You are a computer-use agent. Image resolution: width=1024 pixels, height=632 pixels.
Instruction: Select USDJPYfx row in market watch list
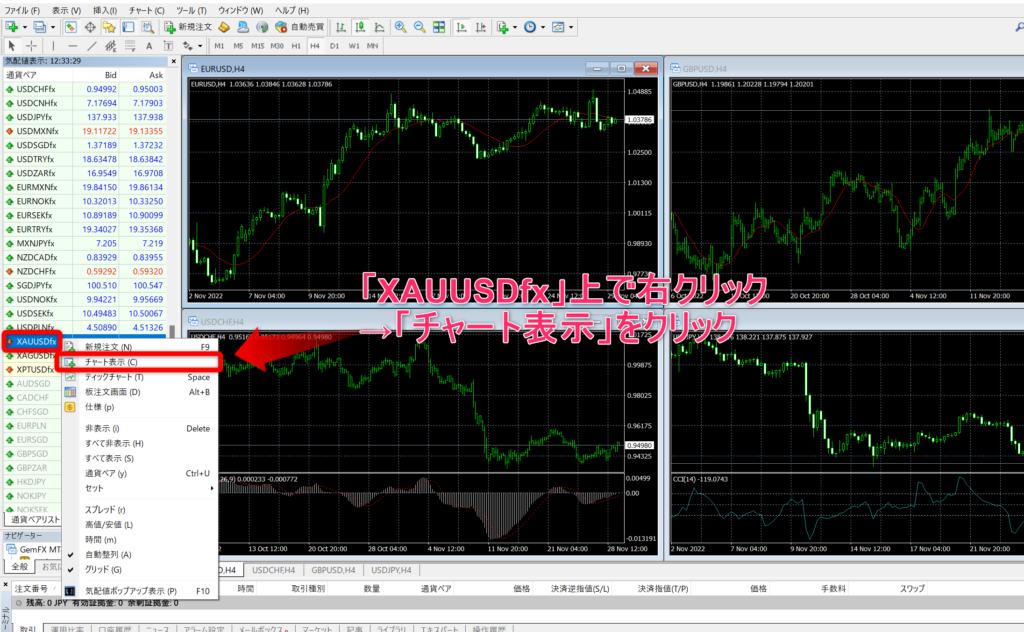coord(38,117)
